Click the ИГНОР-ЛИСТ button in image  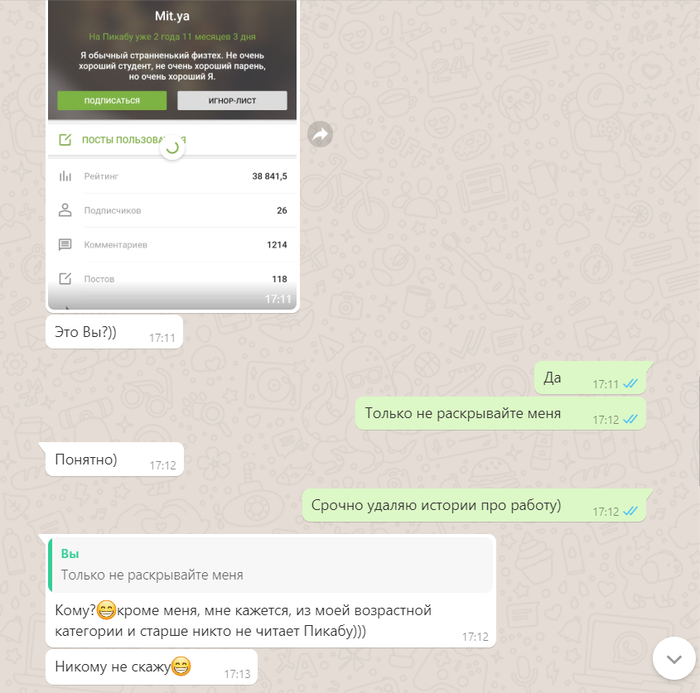(232, 100)
